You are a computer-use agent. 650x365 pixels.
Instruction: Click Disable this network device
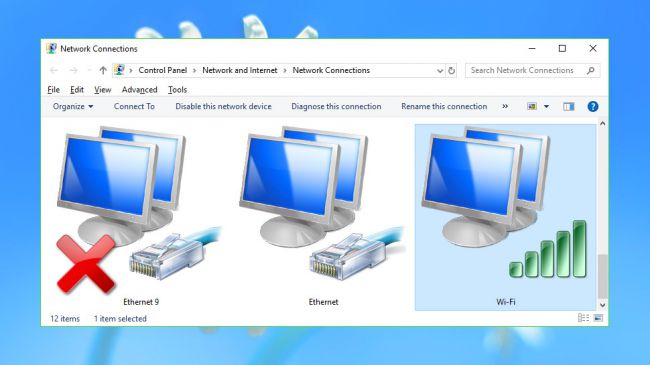click(223, 107)
